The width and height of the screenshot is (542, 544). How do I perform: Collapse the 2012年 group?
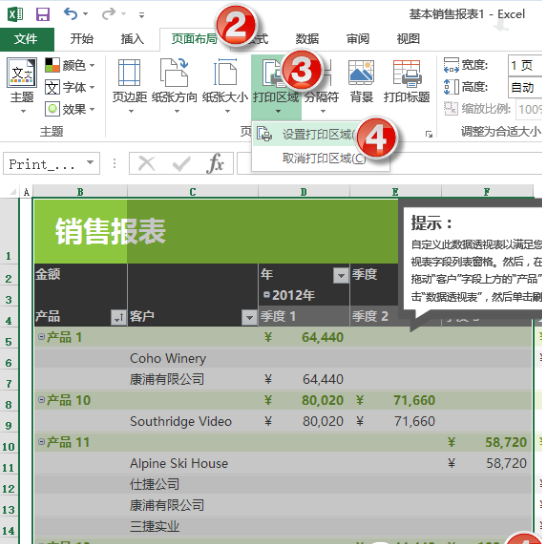click(x=266, y=295)
